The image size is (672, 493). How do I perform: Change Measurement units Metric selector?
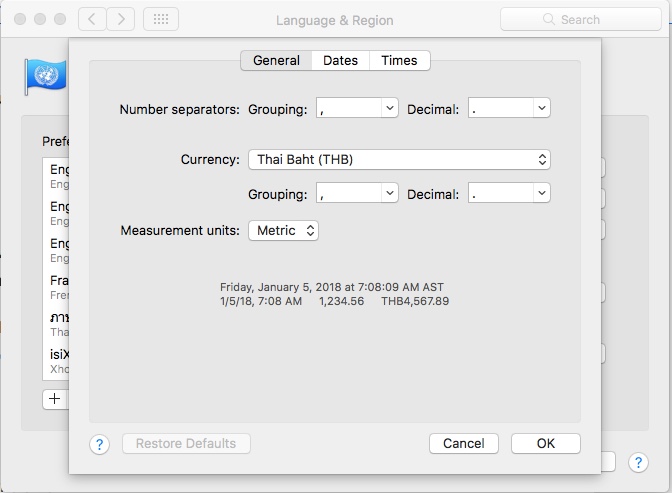click(x=283, y=230)
